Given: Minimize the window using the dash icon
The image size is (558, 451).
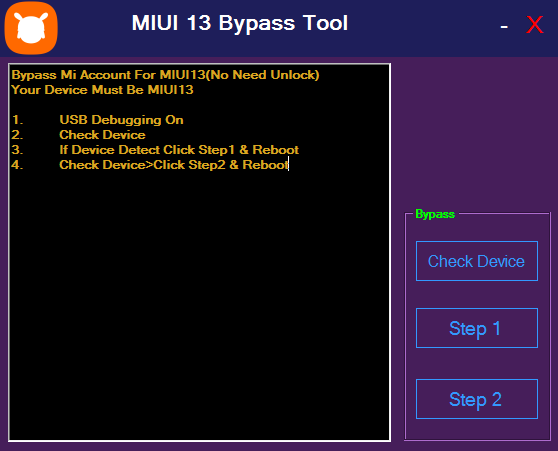Looking at the screenshot, I should [x=504, y=27].
